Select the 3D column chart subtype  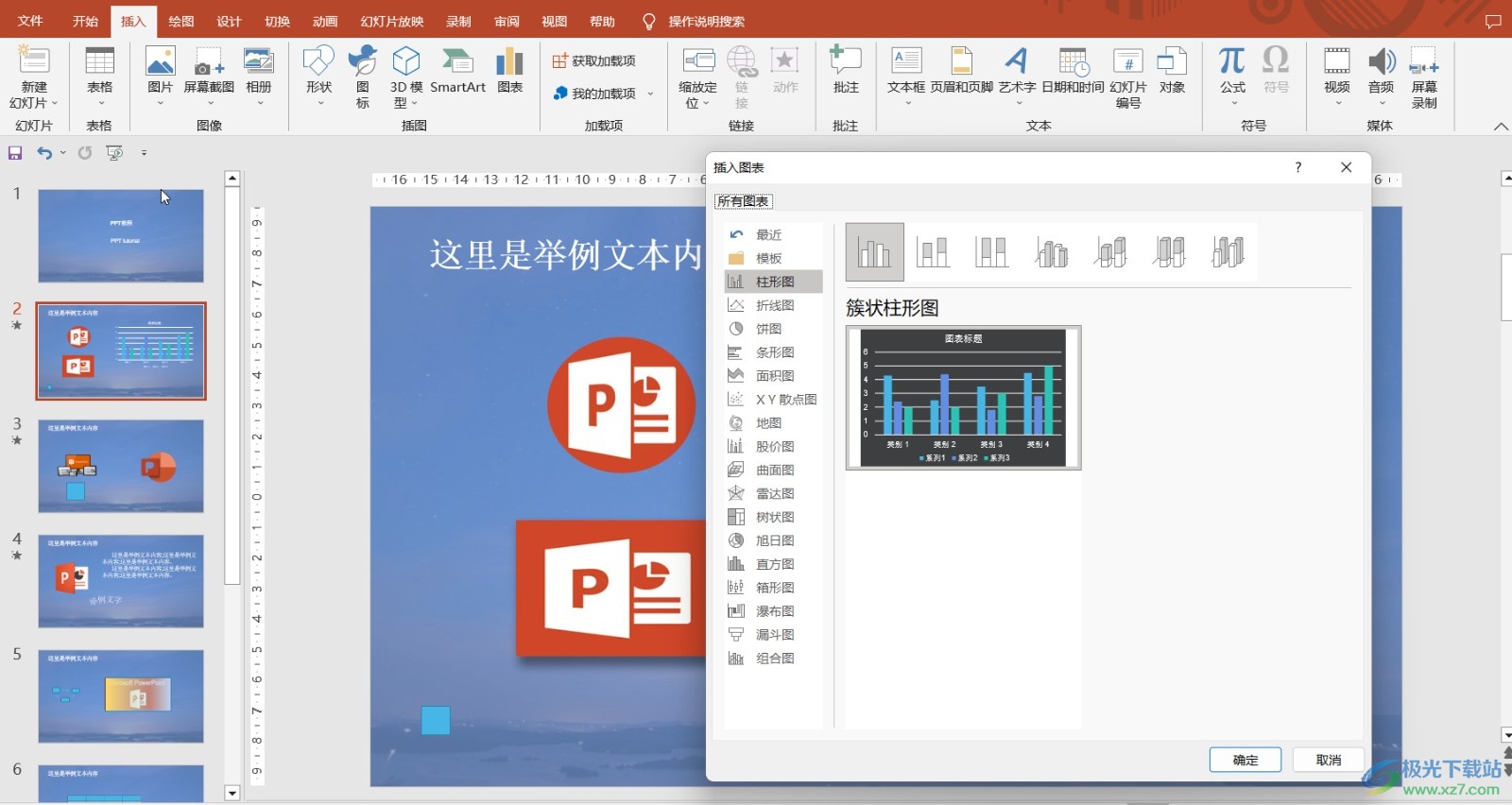(x=1228, y=252)
